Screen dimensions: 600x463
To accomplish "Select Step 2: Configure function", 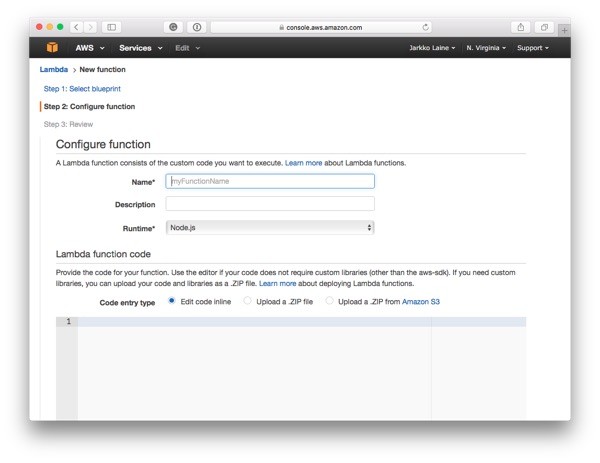I will 89,106.
